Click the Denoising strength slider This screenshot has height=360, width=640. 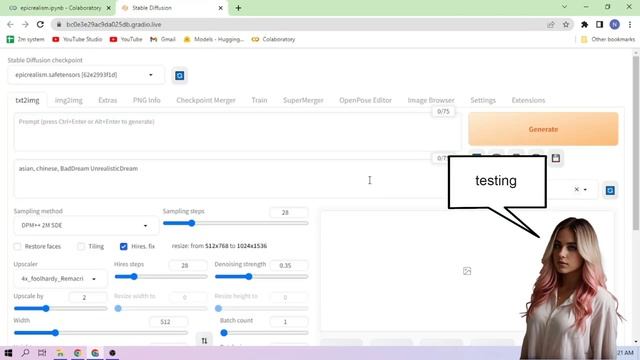[261, 277]
